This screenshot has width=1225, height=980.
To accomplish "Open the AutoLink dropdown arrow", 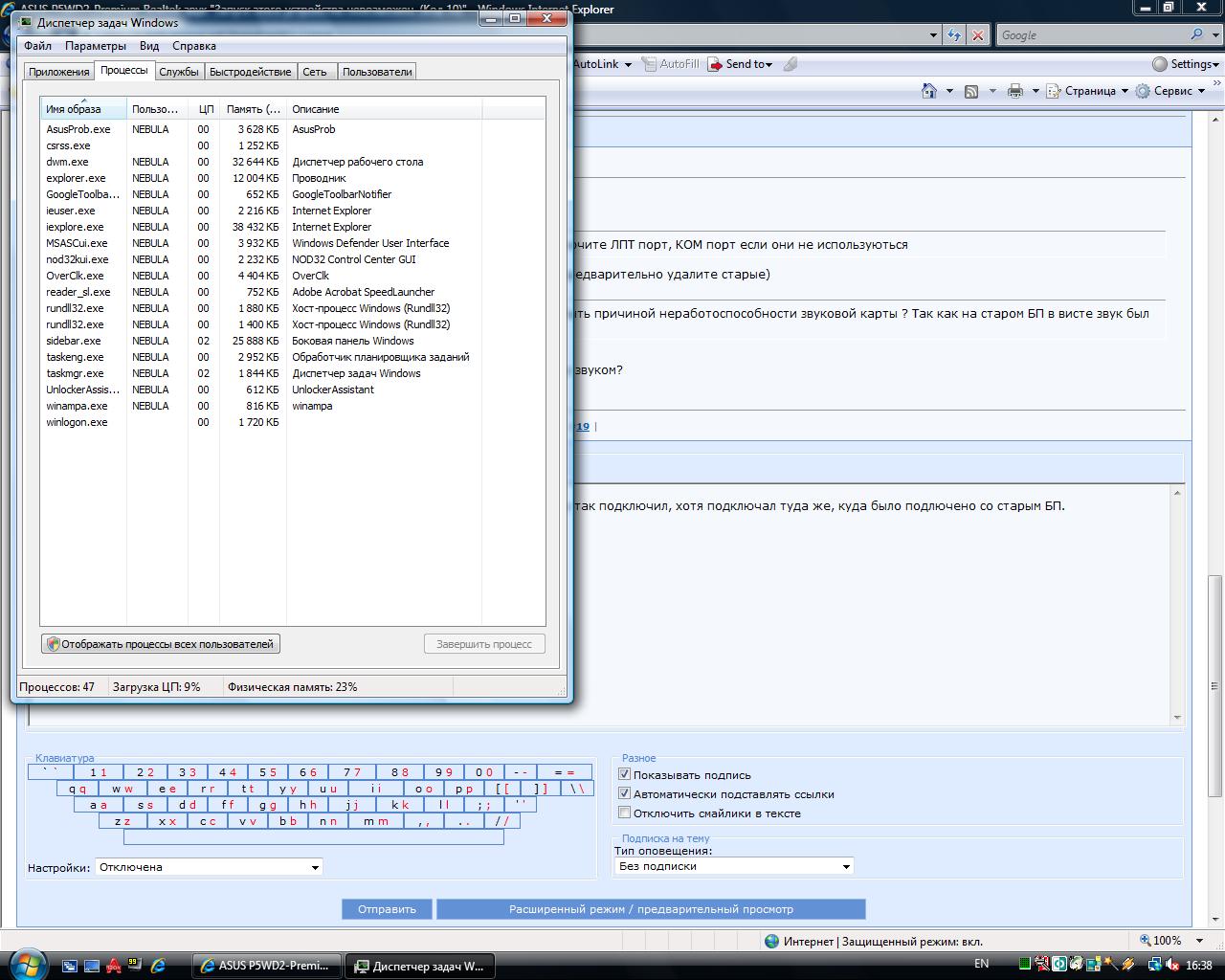I will [x=628, y=65].
